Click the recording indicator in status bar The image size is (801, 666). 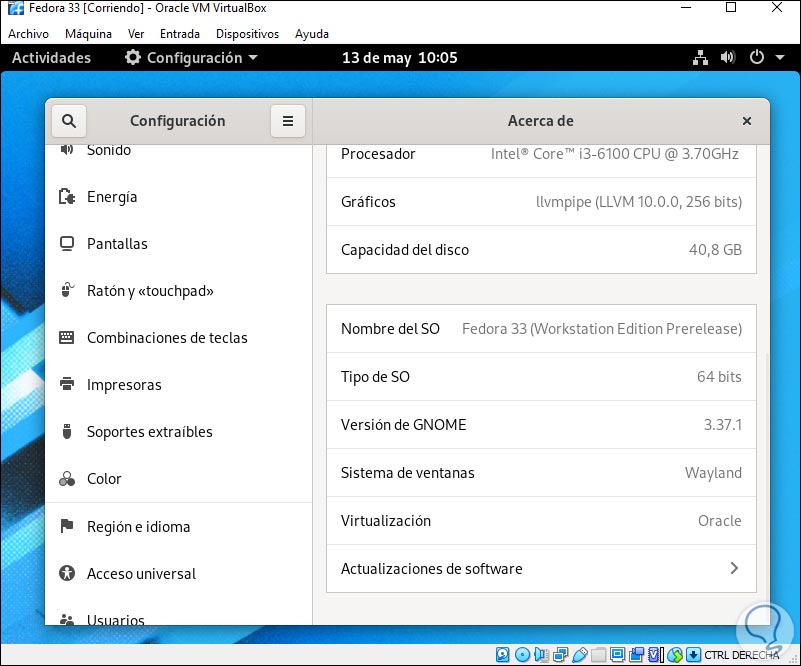637,654
